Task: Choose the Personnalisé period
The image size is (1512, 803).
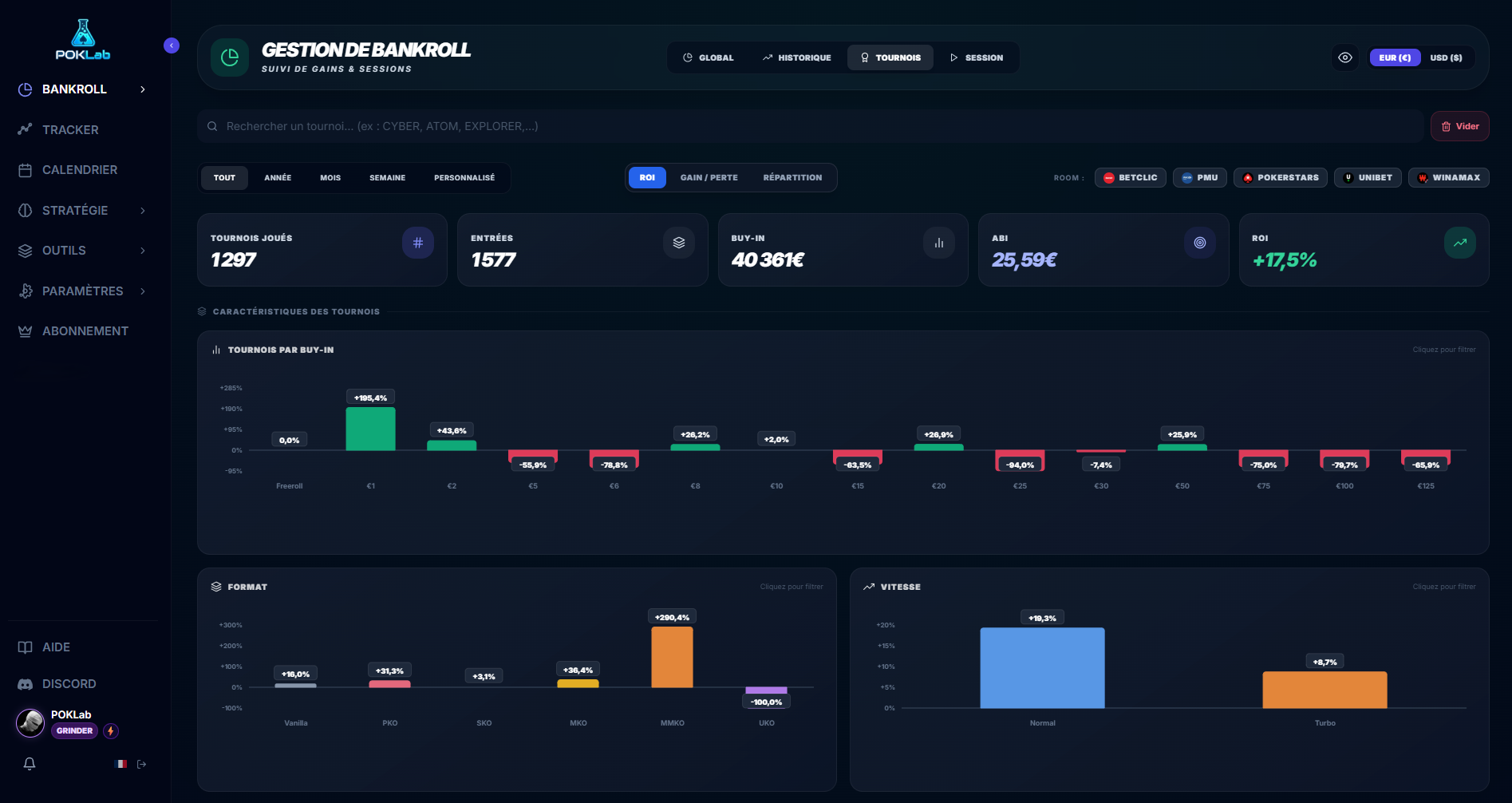Action: (464, 178)
